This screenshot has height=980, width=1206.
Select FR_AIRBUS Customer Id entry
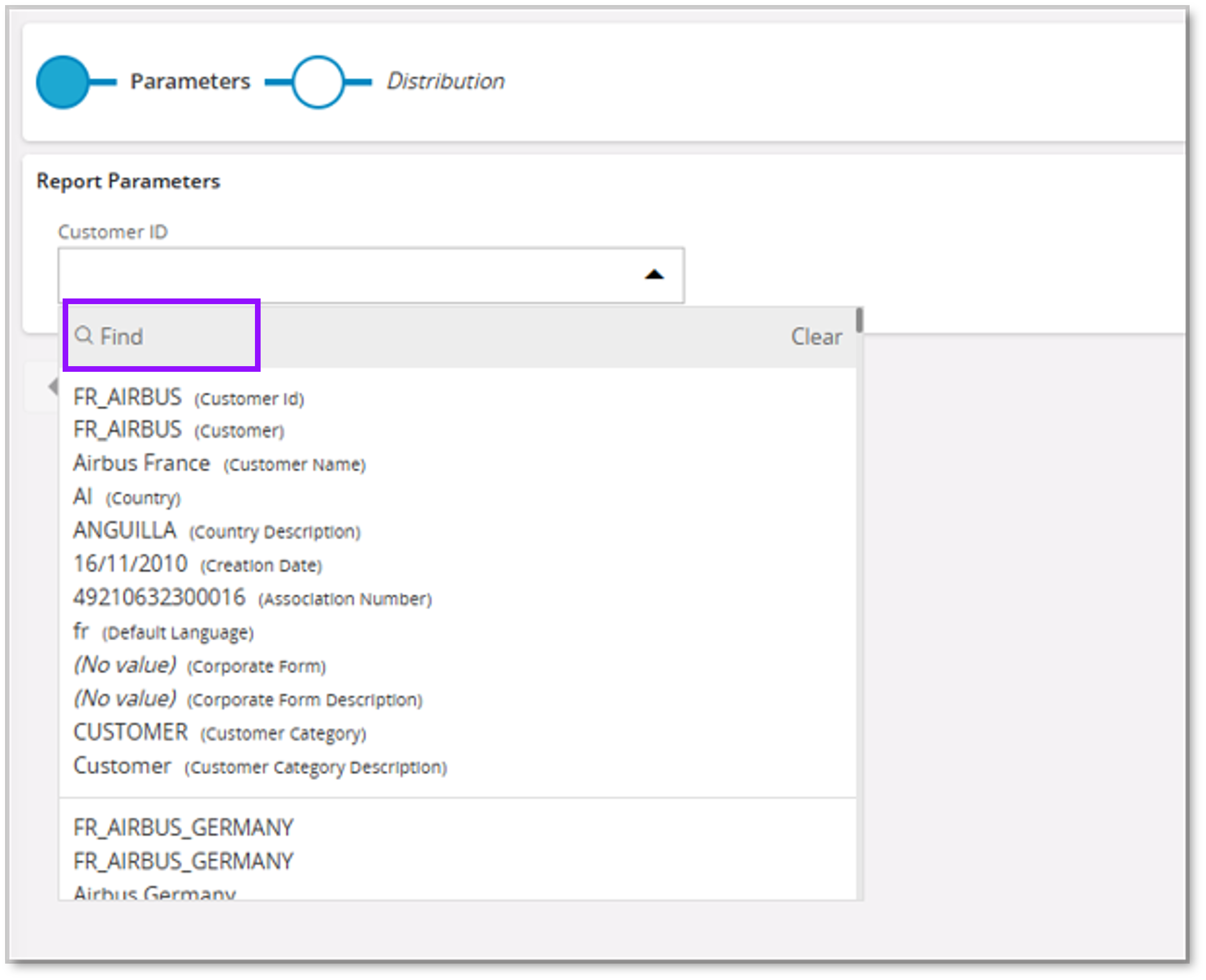pyautogui.click(x=188, y=397)
